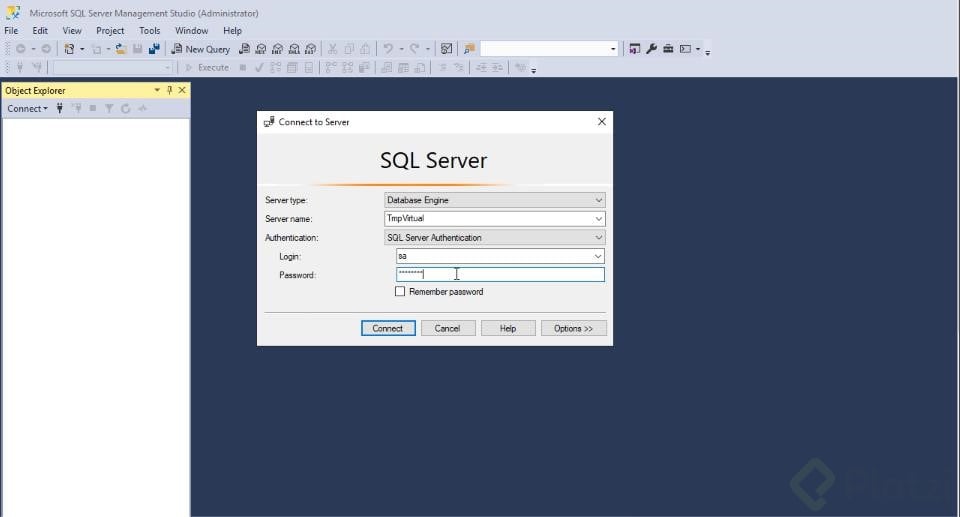
Task: Click the Save All icon in toolbar
Action: (154, 49)
